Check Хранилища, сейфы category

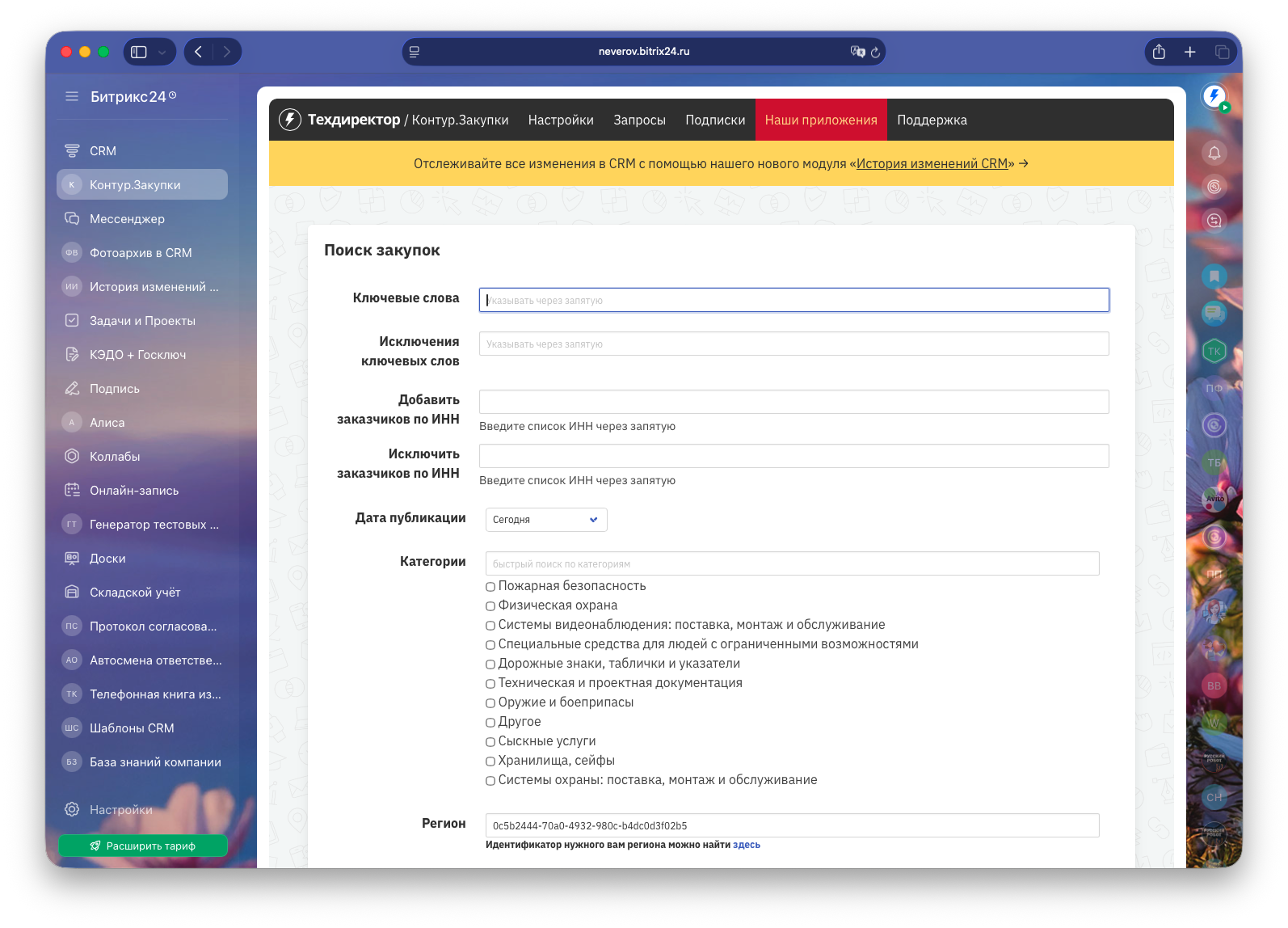[x=490, y=761]
